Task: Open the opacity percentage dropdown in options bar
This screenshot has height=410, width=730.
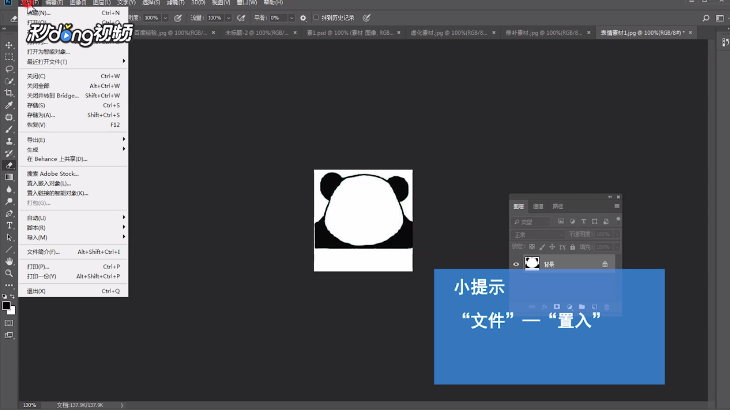Action: click(x=165, y=18)
